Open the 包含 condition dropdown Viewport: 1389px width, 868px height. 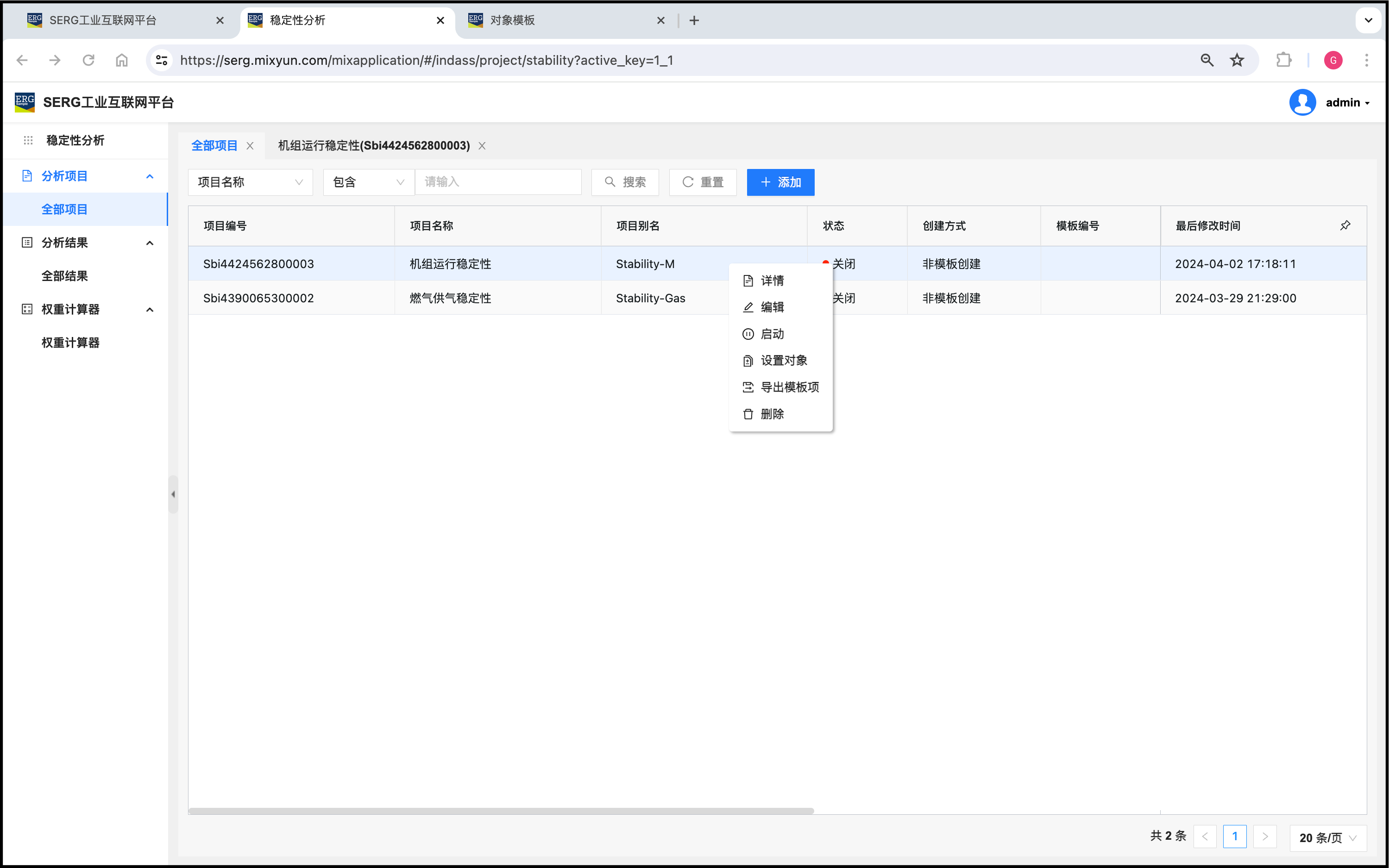tap(368, 182)
